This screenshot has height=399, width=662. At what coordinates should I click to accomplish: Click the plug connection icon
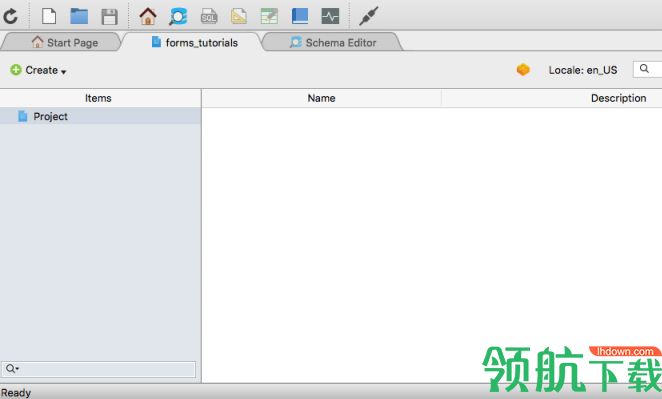pos(368,16)
